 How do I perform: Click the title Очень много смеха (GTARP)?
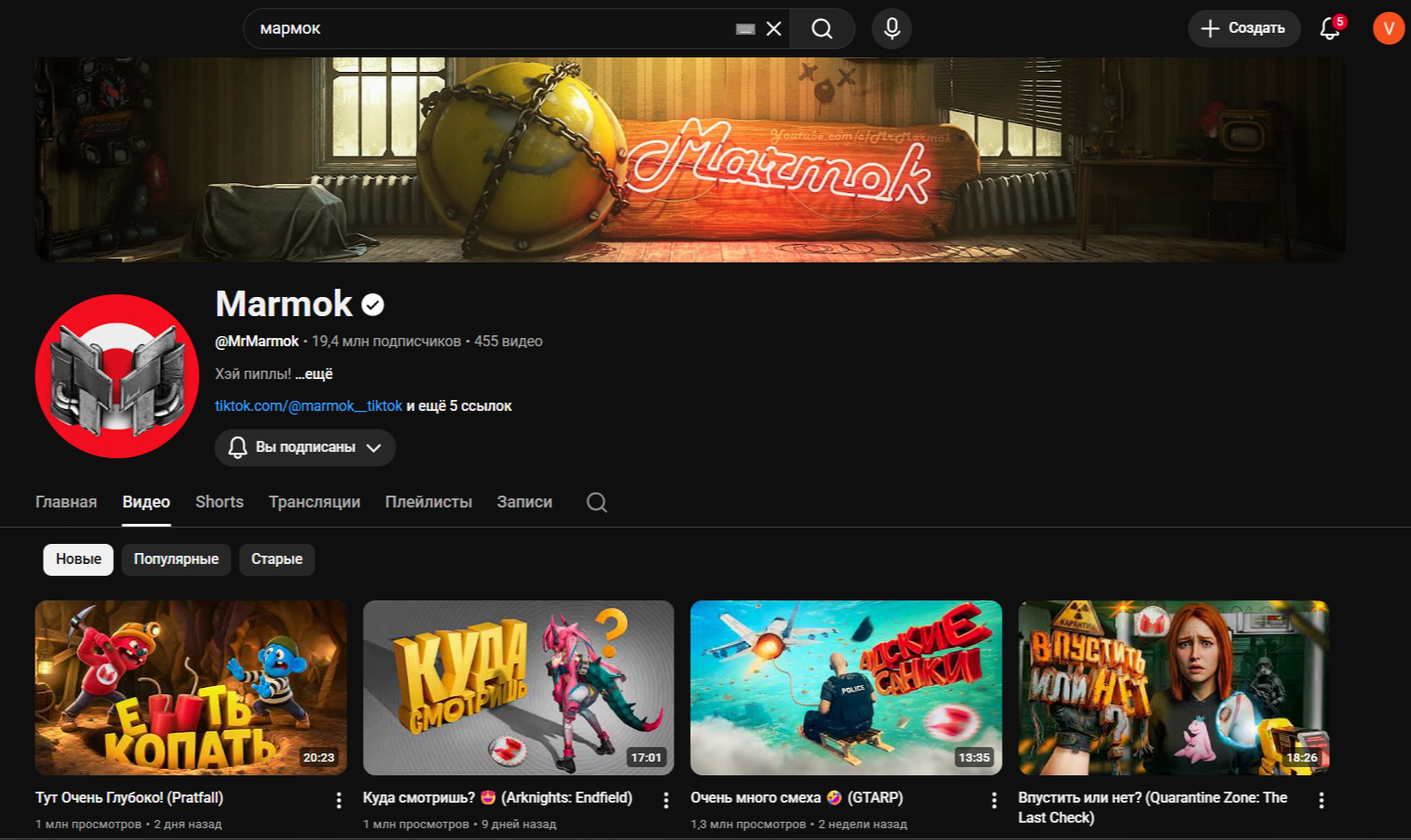(797, 798)
